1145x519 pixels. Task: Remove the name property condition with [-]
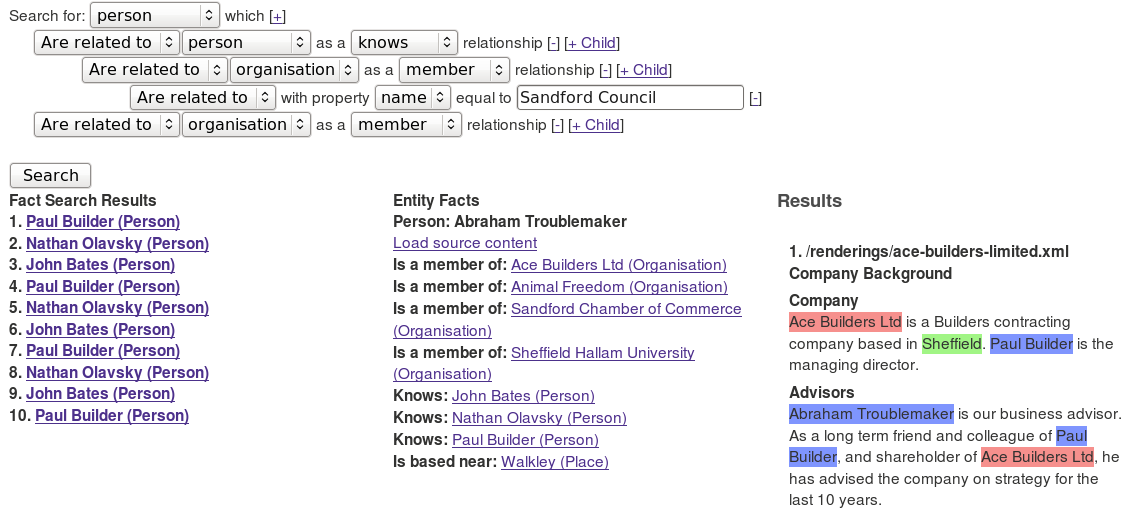click(x=755, y=98)
